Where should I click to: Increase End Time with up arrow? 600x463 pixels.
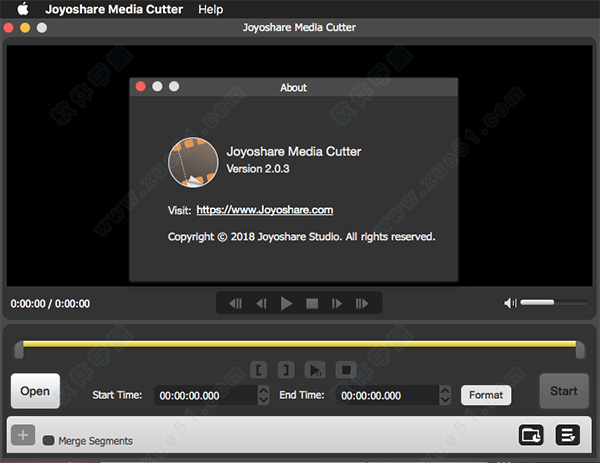coord(445,390)
